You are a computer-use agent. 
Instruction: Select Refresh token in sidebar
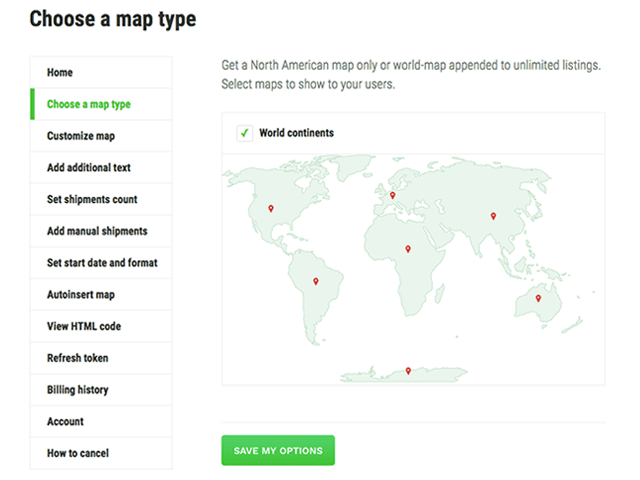pyautogui.click(x=77, y=358)
